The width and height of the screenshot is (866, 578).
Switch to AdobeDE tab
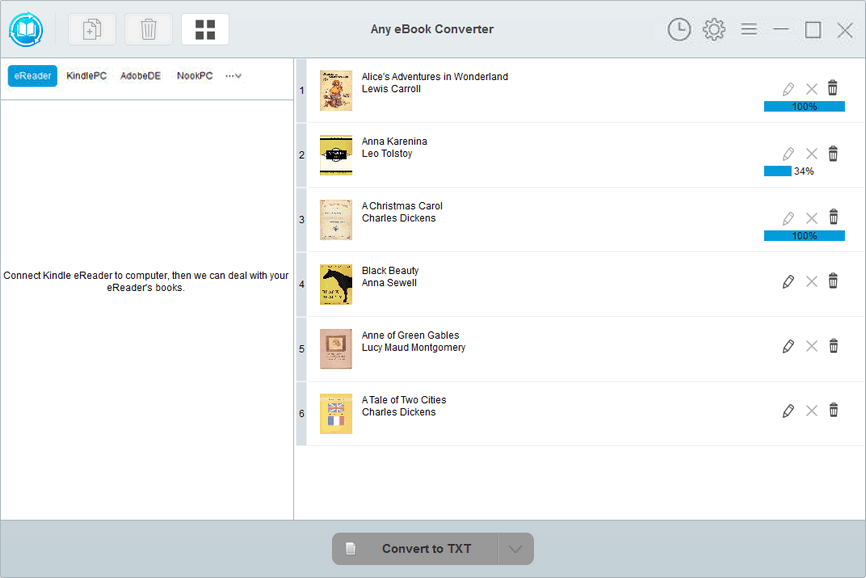140,76
